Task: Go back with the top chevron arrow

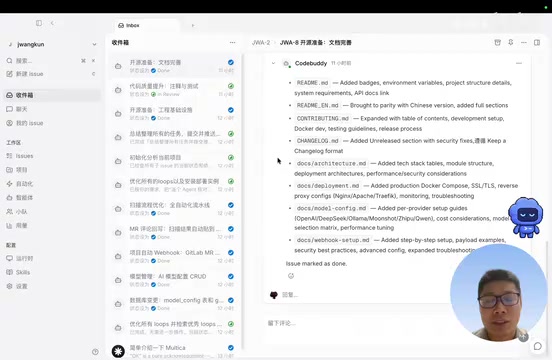Action: click(x=52, y=23)
